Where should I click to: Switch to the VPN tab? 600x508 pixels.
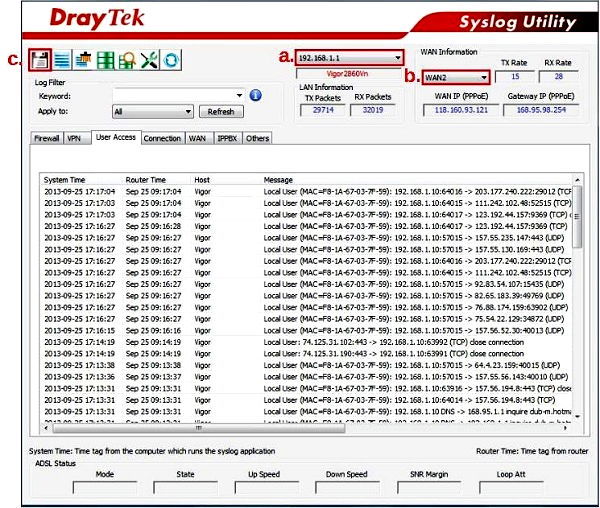[74, 138]
